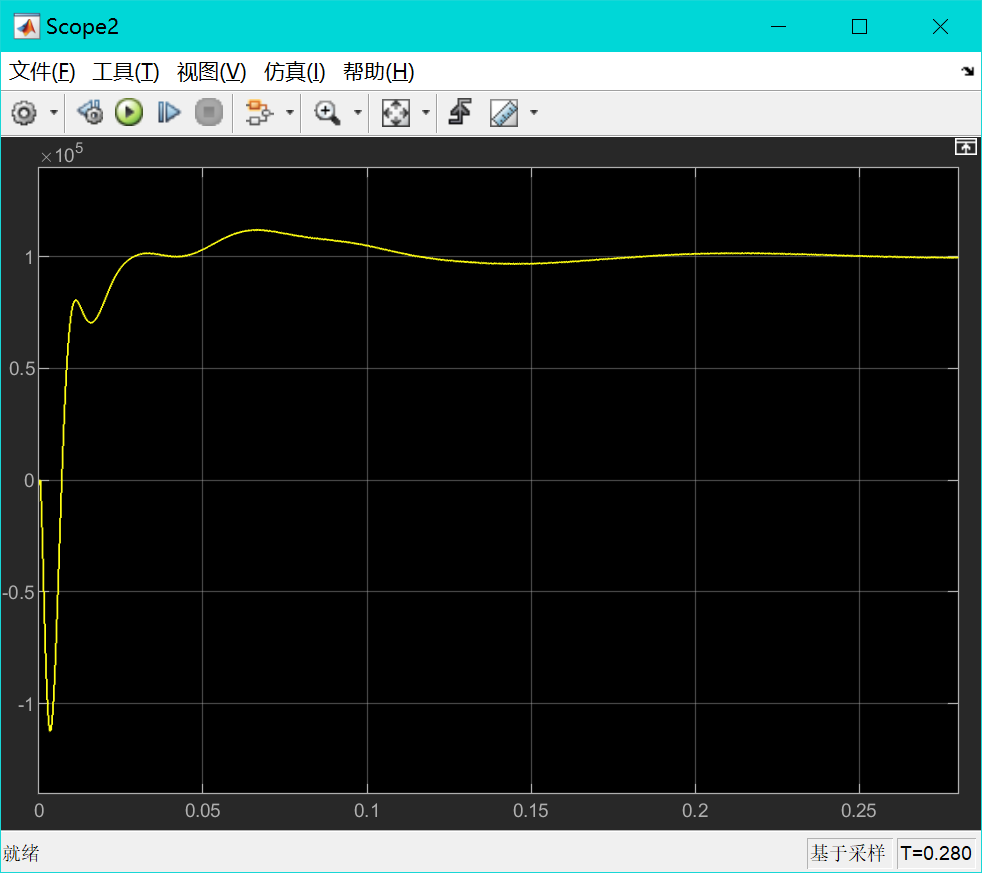Minimize the Scope2 window
Viewport: 982px width, 873px height.
(x=778, y=26)
